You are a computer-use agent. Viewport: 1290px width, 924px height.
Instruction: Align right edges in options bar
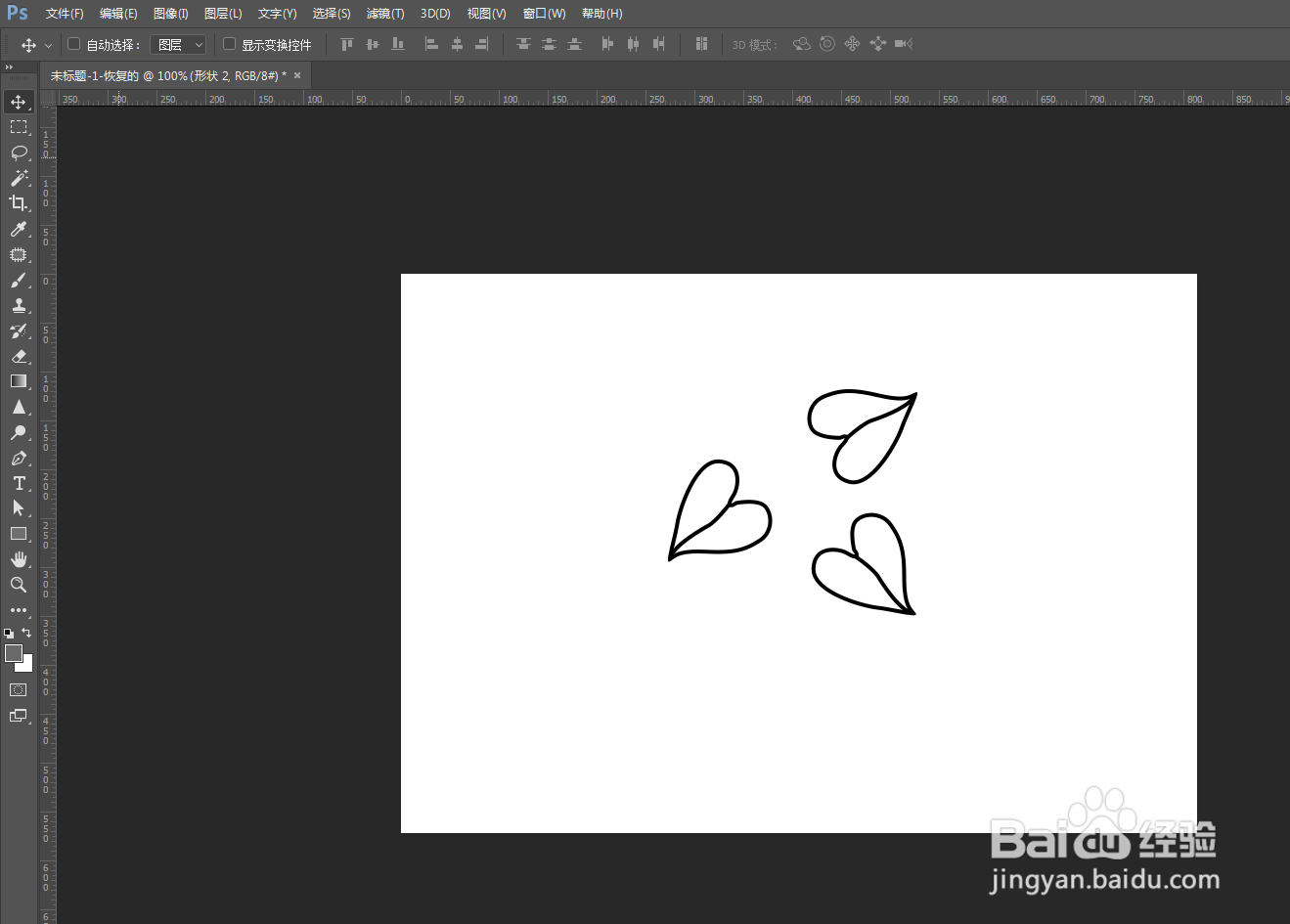(482, 44)
